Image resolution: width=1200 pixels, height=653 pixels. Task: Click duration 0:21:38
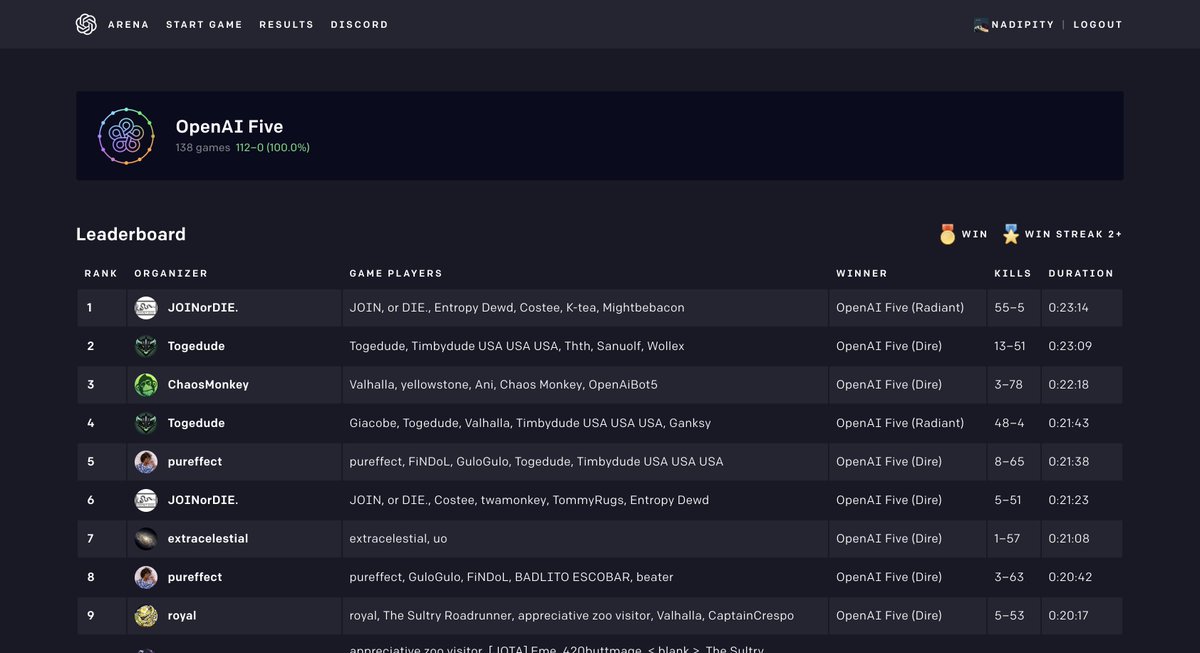[1068, 462]
